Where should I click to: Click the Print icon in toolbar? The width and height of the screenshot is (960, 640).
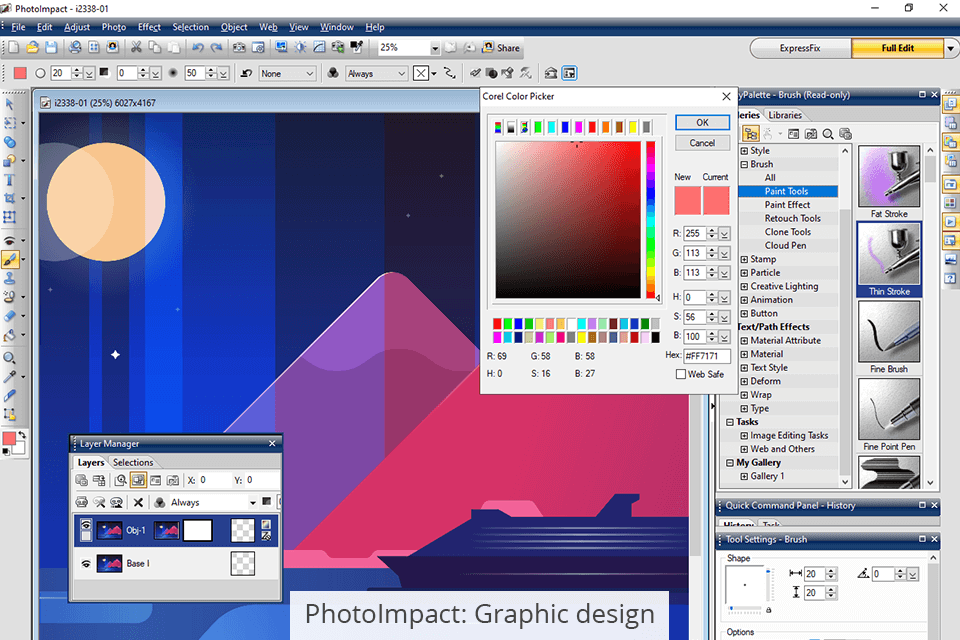click(x=75, y=47)
